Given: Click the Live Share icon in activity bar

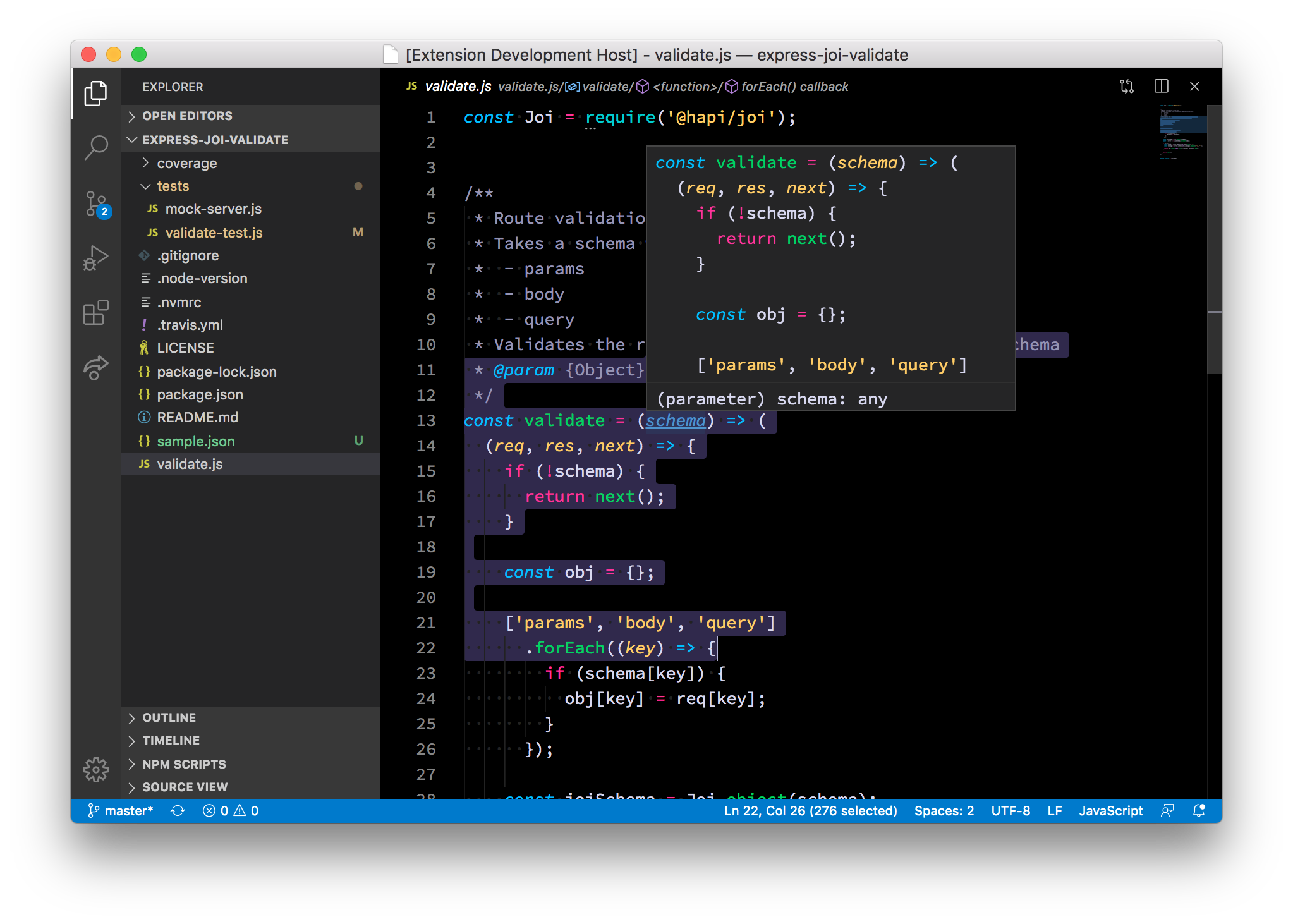Looking at the screenshot, I should [x=96, y=367].
